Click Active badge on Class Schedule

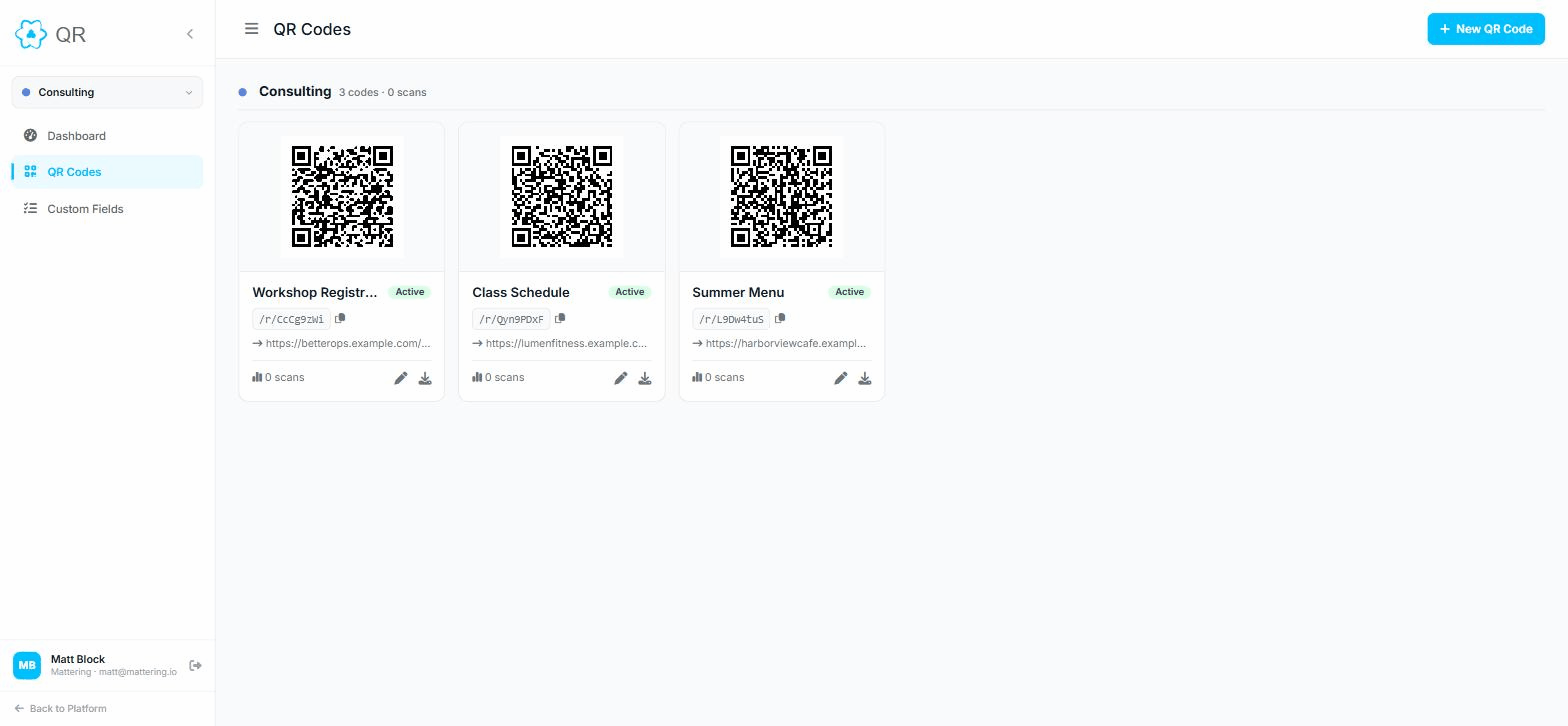630,292
